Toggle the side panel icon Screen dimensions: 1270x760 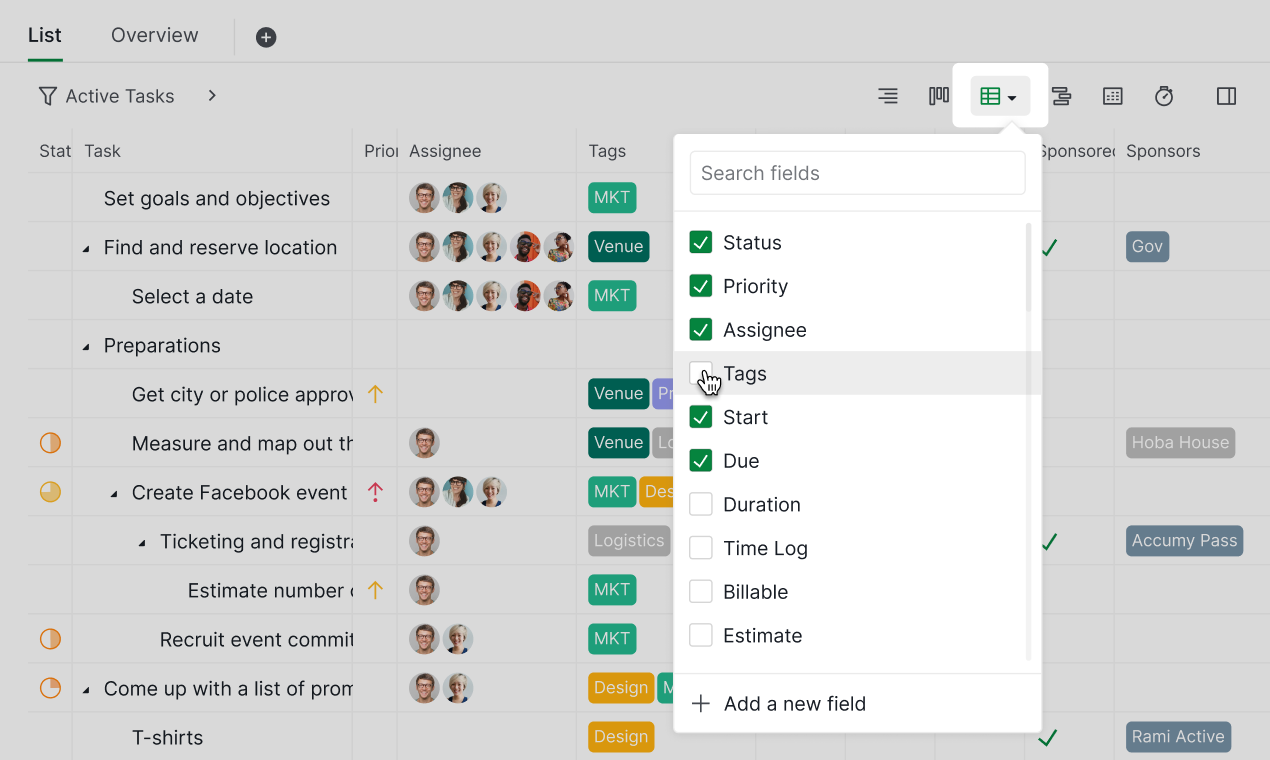(x=1226, y=96)
